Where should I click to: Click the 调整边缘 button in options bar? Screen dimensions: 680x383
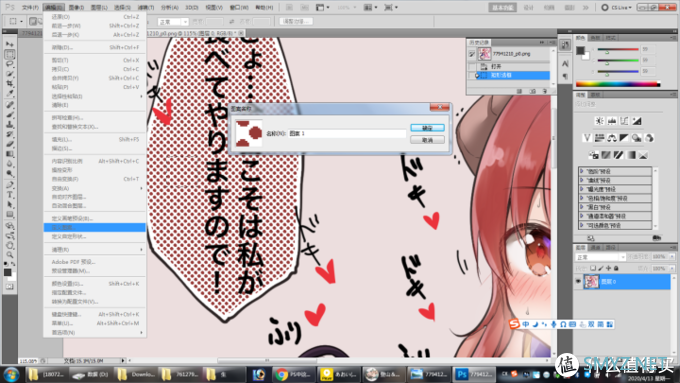coord(296,21)
